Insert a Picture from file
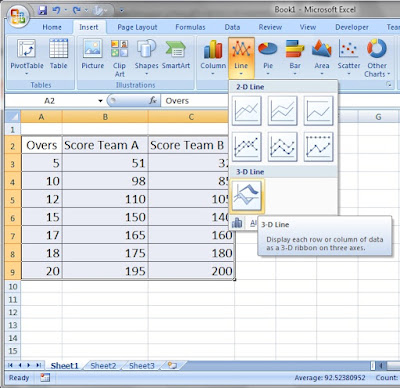 click(93, 54)
